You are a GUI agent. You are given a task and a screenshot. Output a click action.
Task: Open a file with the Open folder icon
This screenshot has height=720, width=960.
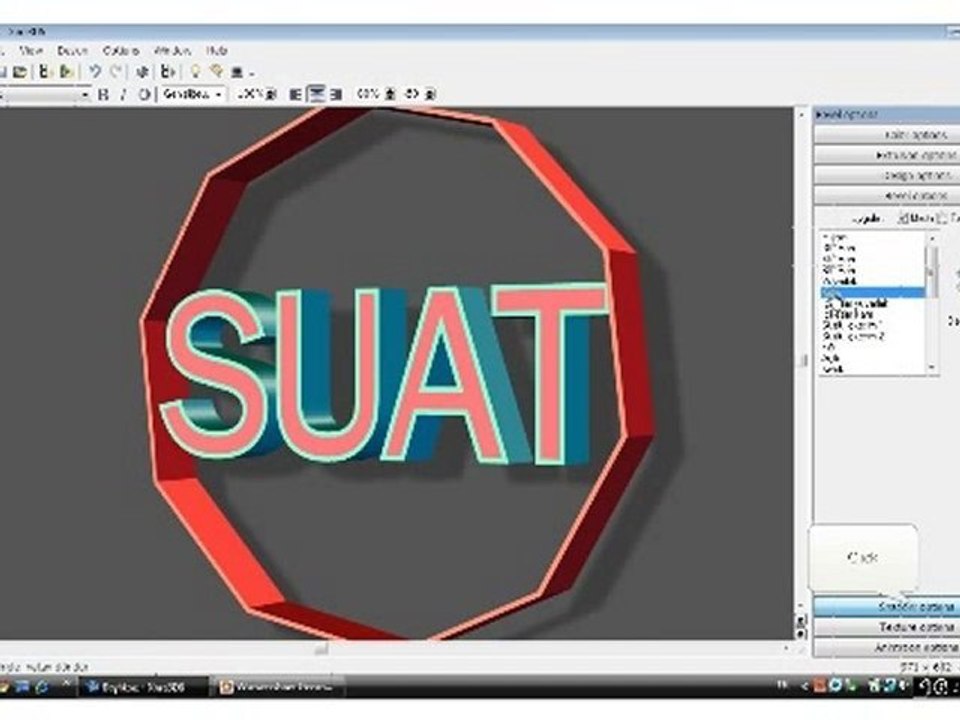pos(20,72)
